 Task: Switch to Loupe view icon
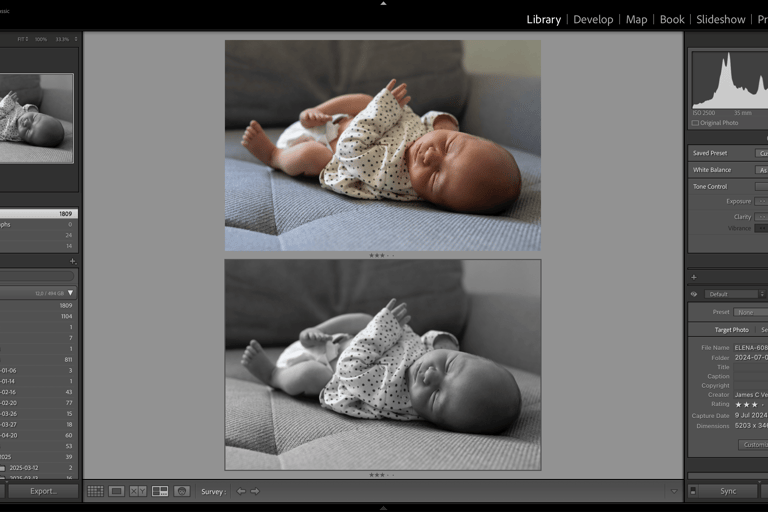[x=117, y=491]
